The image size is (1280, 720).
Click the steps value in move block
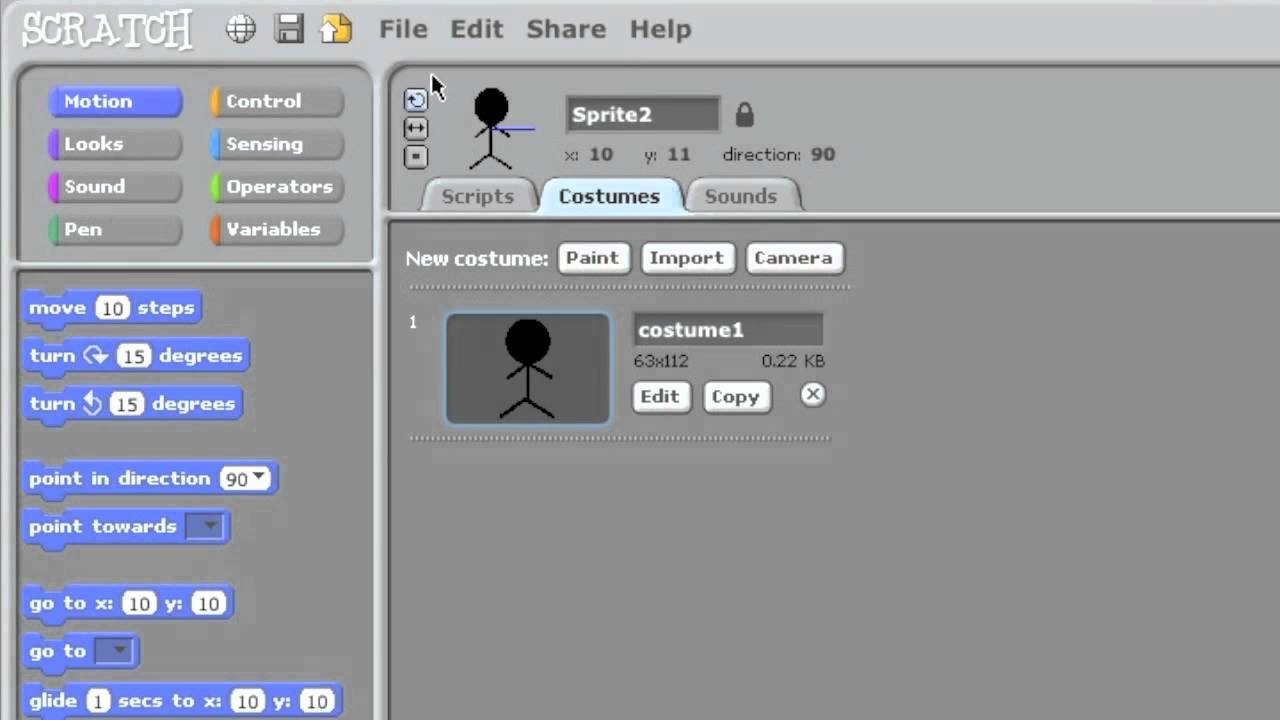click(112, 308)
